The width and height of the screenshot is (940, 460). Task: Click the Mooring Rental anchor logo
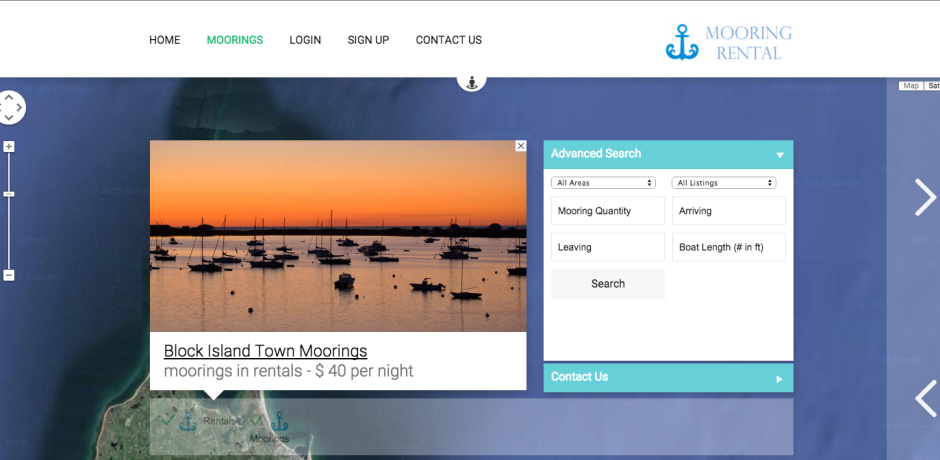pos(681,42)
